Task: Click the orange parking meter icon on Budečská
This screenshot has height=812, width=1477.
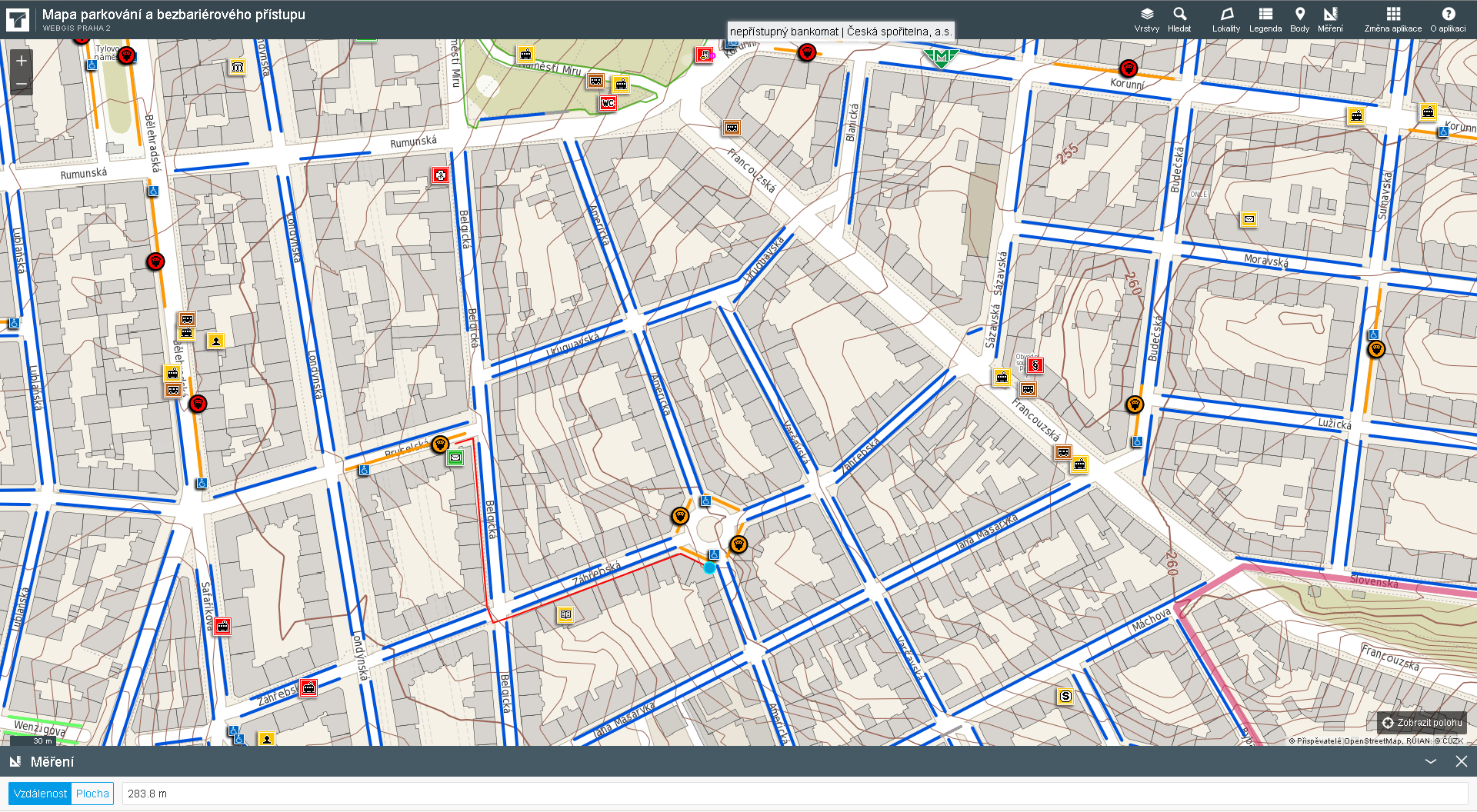Action: click(x=1135, y=404)
